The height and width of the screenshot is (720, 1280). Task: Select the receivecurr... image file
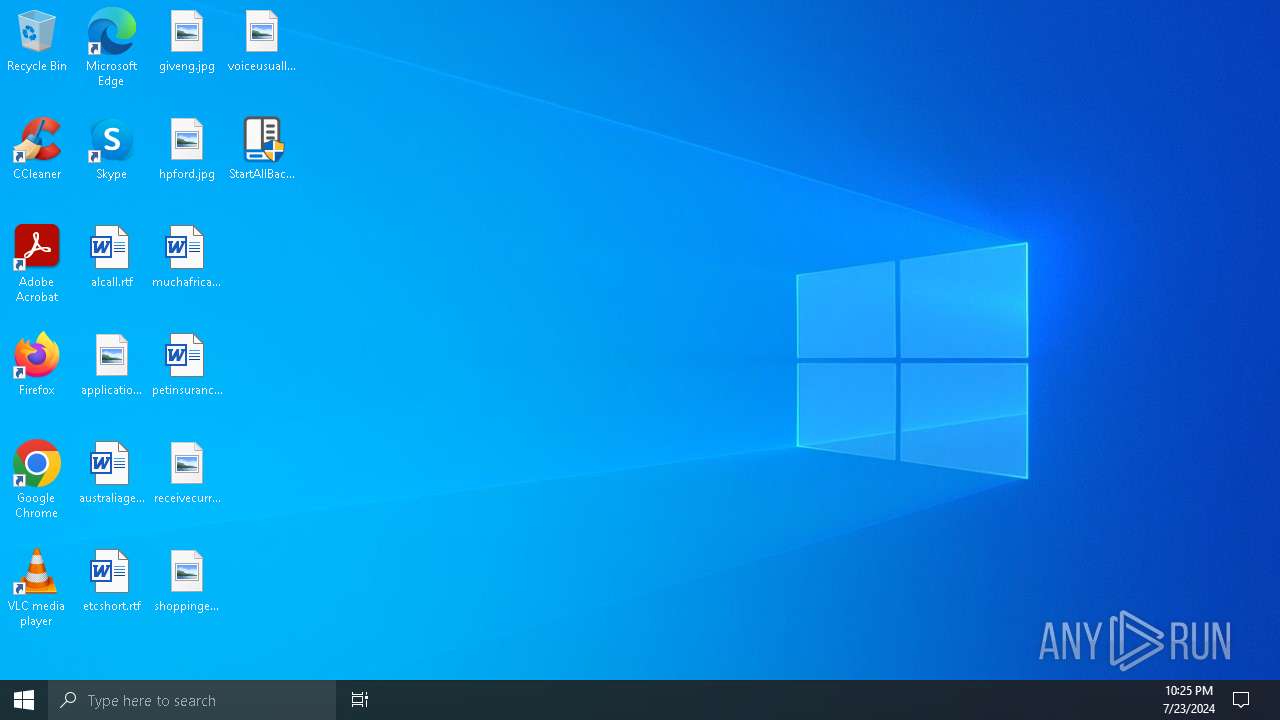(x=187, y=474)
